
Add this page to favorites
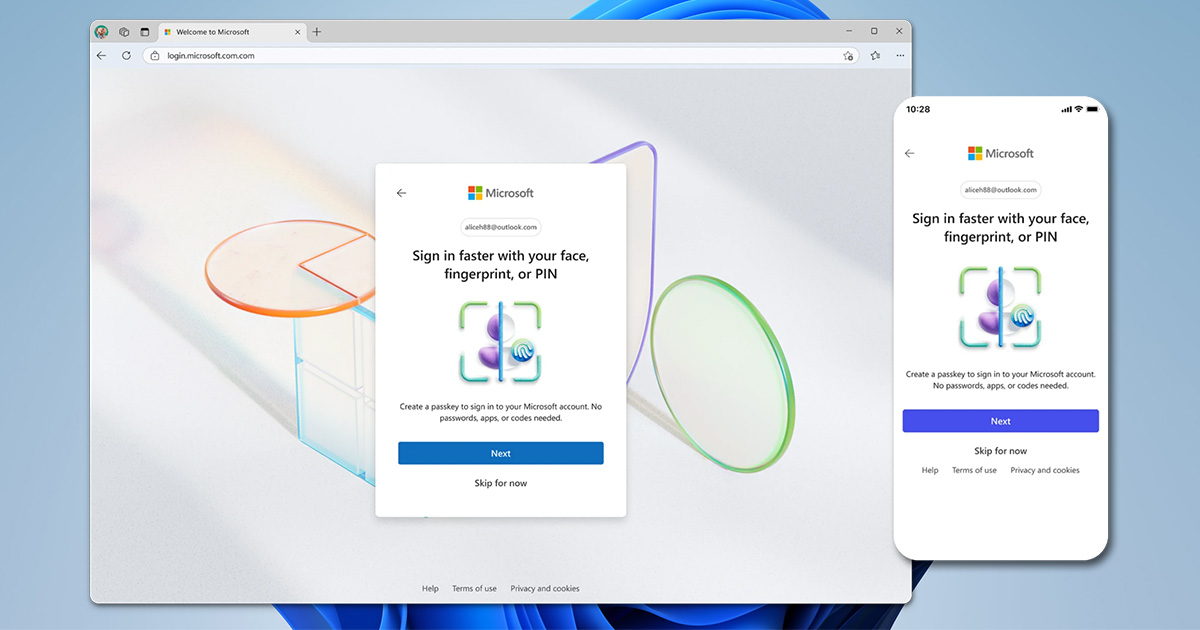tap(848, 56)
